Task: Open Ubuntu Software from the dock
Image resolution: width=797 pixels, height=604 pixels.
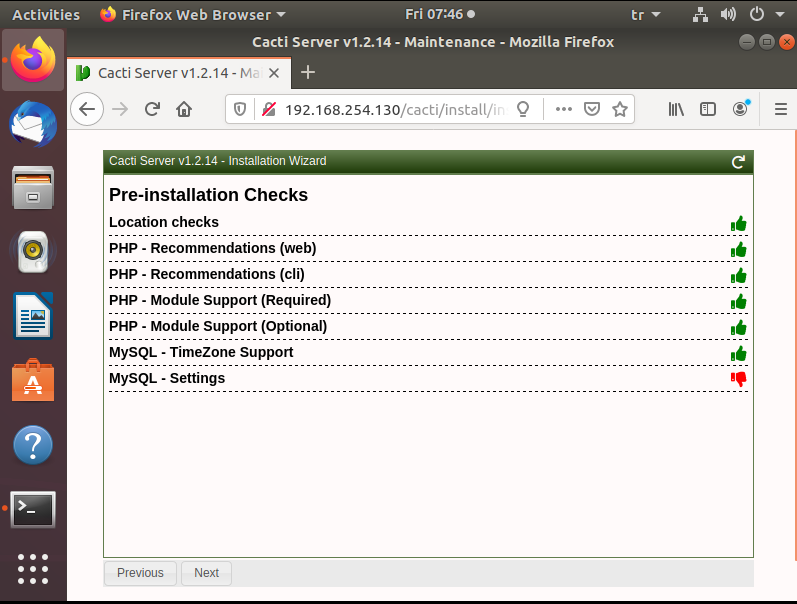Action: [x=33, y=380]
